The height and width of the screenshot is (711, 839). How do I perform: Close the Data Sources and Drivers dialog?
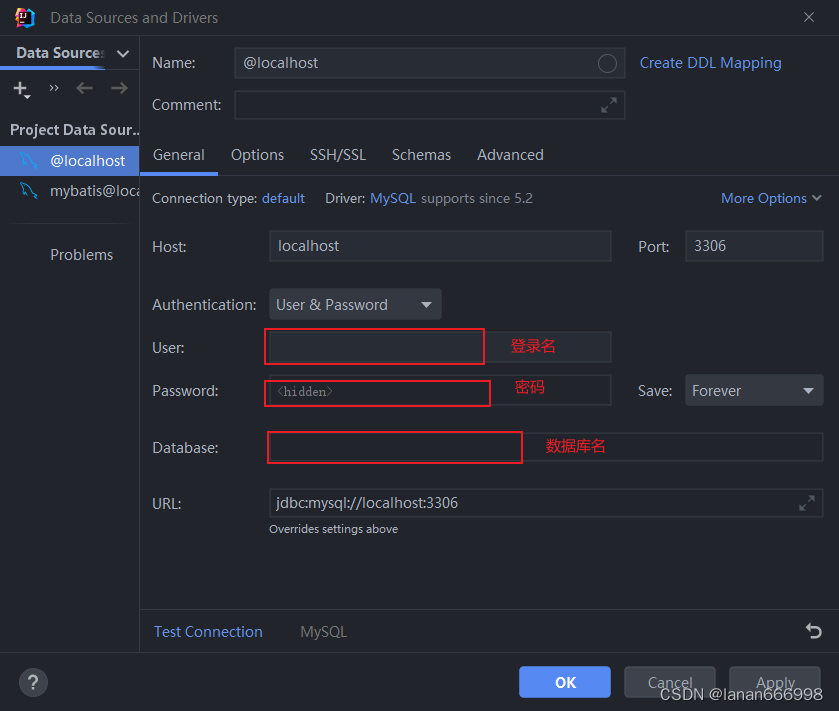(809, 17)
